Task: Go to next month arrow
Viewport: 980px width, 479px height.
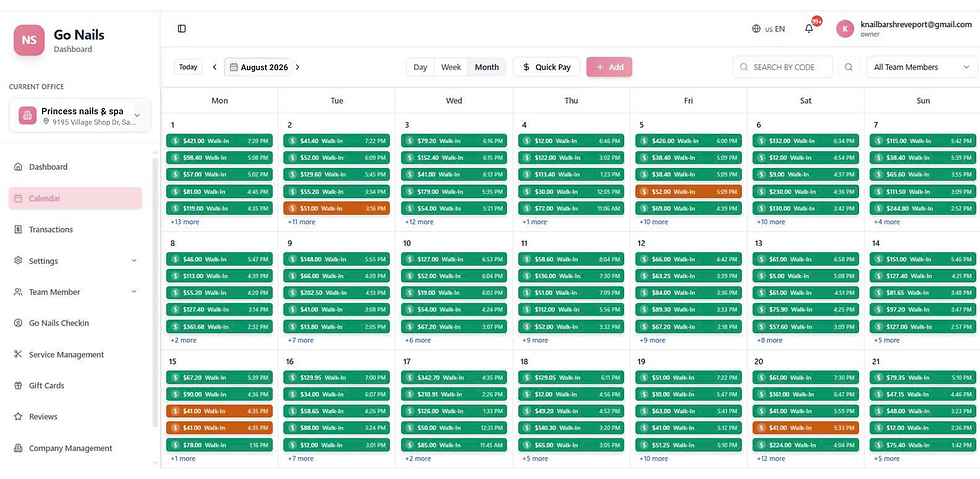Action: (298, 67)
